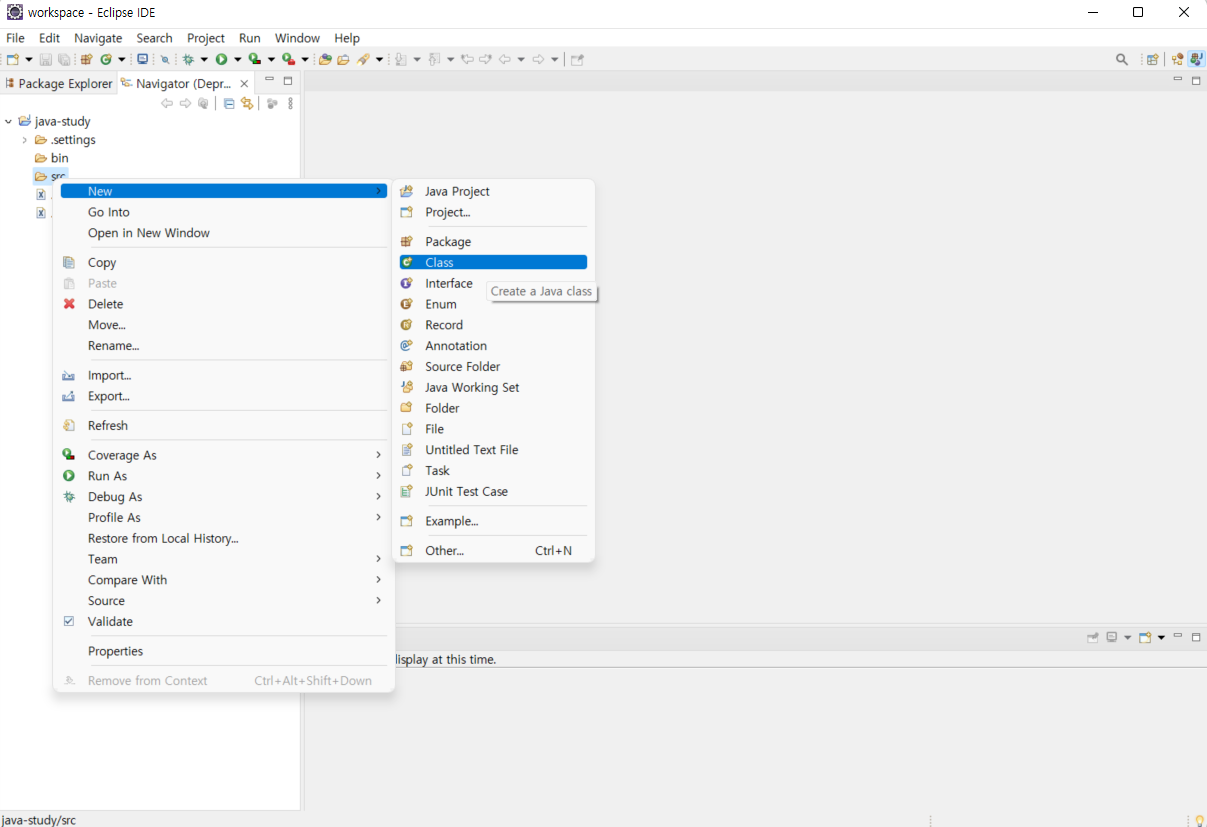The width and height of the screenshot is (1207, 827).
Task: Open the Navigator view menu dots
Action: coord(290,103)
